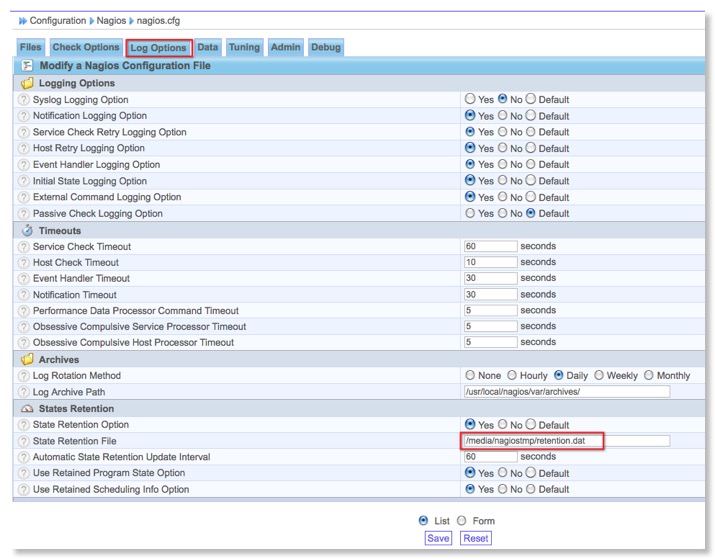Screen dimensions: 715x559
Task: Click help icon beside Syslog Logging Option
Action: coord(23,100)
